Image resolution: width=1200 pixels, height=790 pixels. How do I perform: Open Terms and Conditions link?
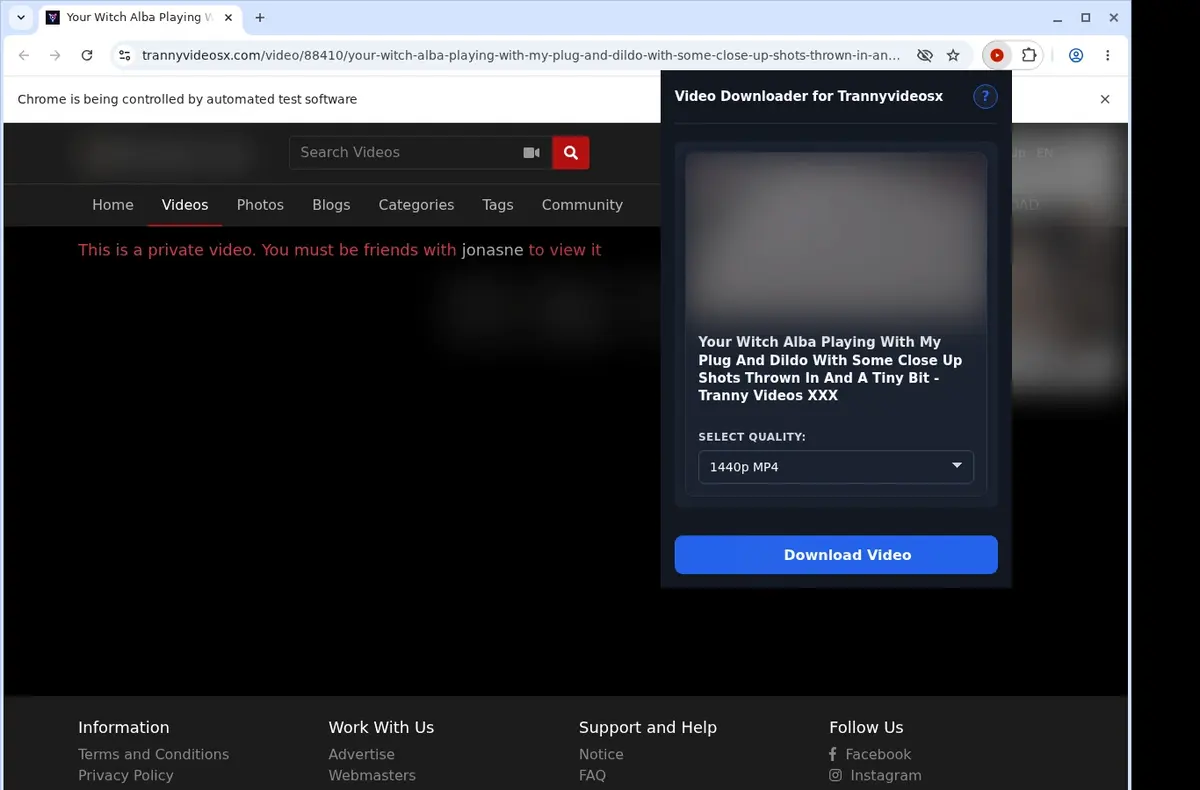(154, 754)
